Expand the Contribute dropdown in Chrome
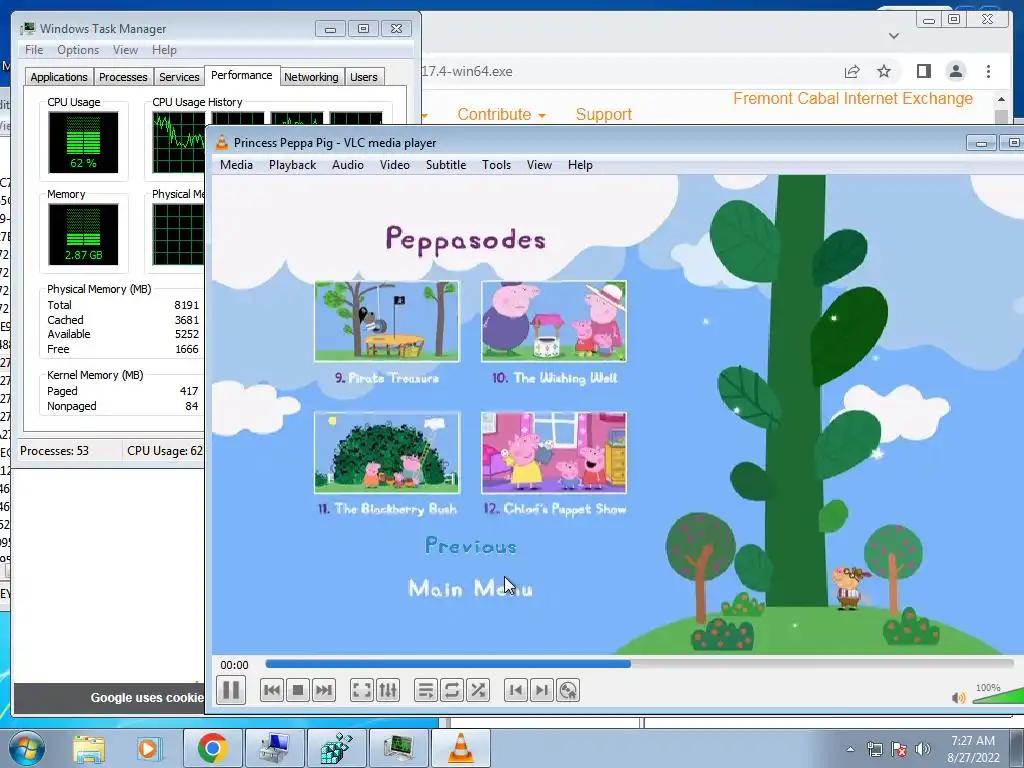 click(501, 115)
